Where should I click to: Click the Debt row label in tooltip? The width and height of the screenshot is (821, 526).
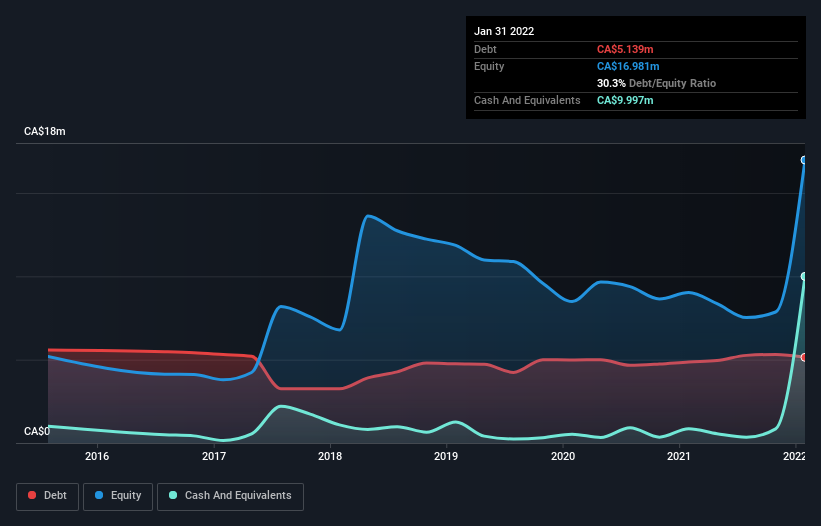tap(485, 49)
